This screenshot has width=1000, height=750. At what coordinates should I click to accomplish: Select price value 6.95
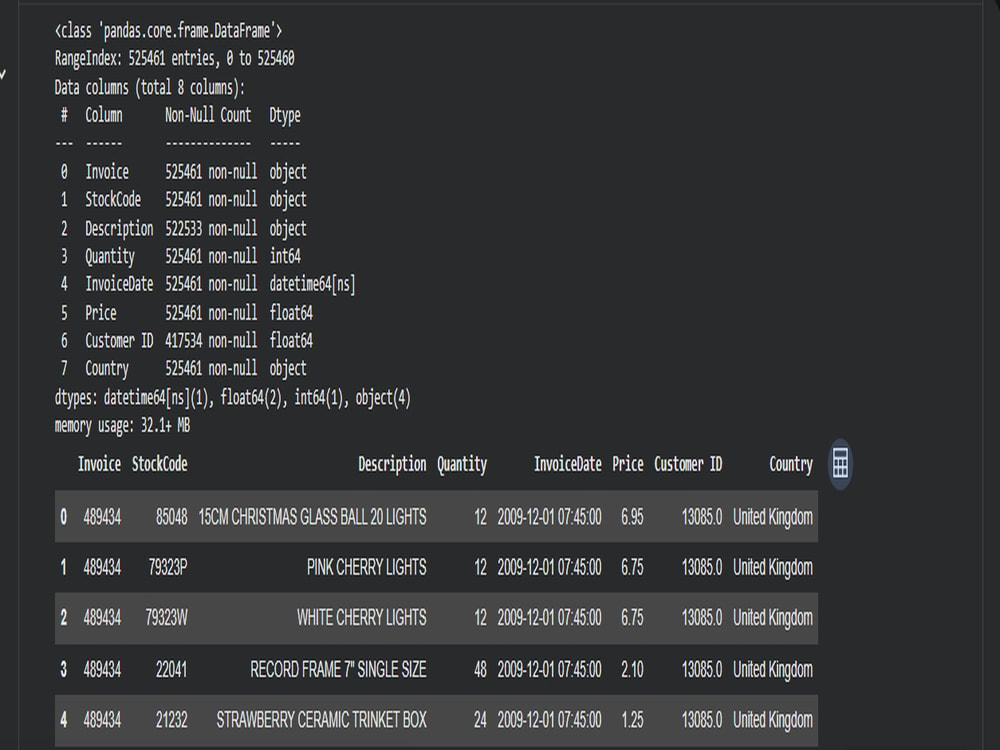click(x=632, y=517)
